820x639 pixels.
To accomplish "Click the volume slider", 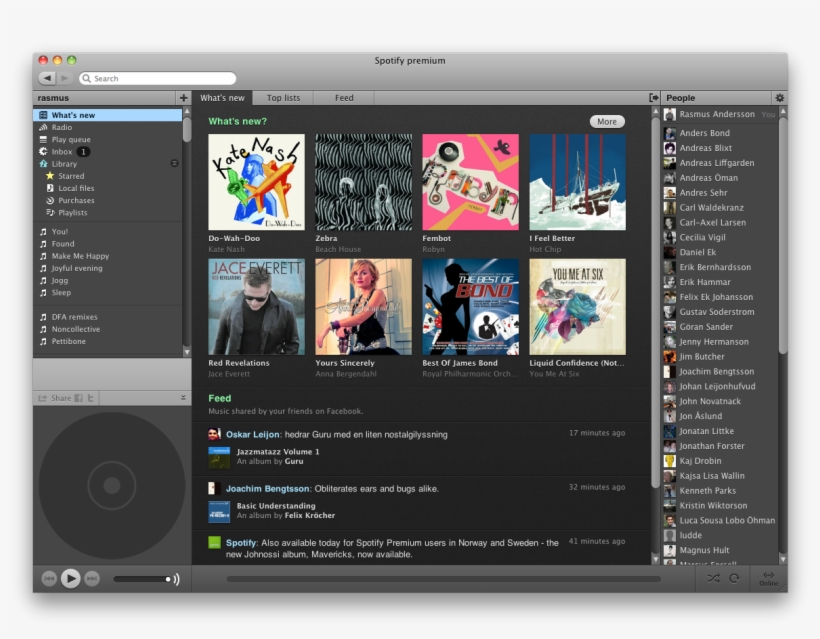I will 142,579.
